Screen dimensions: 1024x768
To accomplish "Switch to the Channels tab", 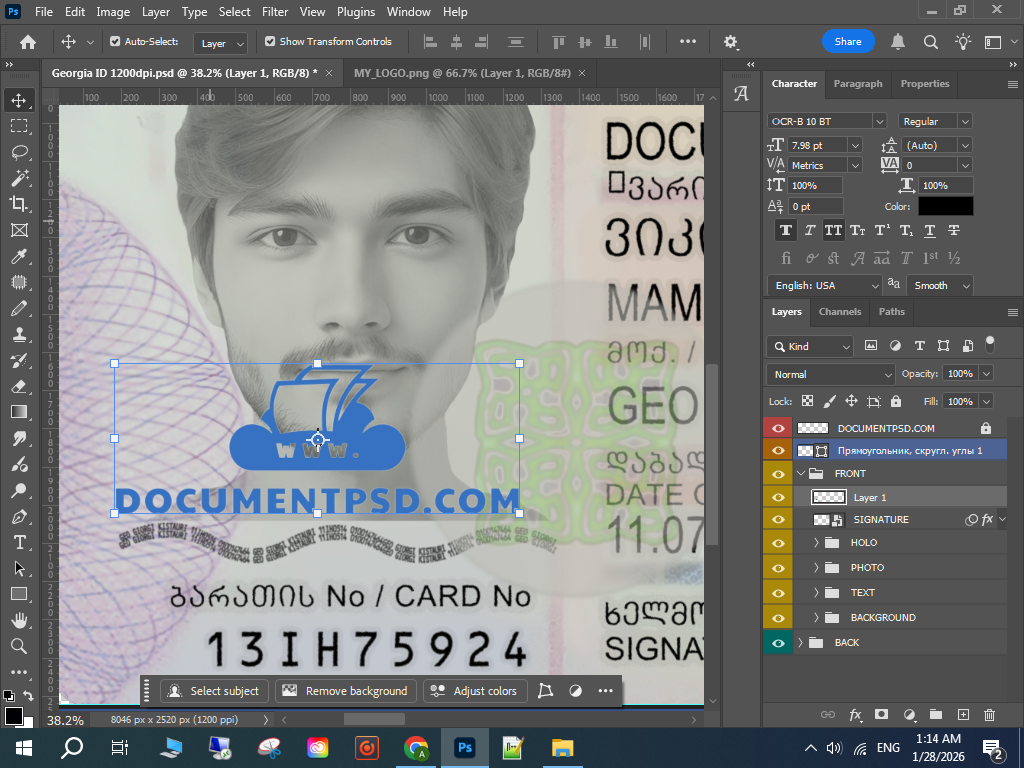I will (839, 312).
